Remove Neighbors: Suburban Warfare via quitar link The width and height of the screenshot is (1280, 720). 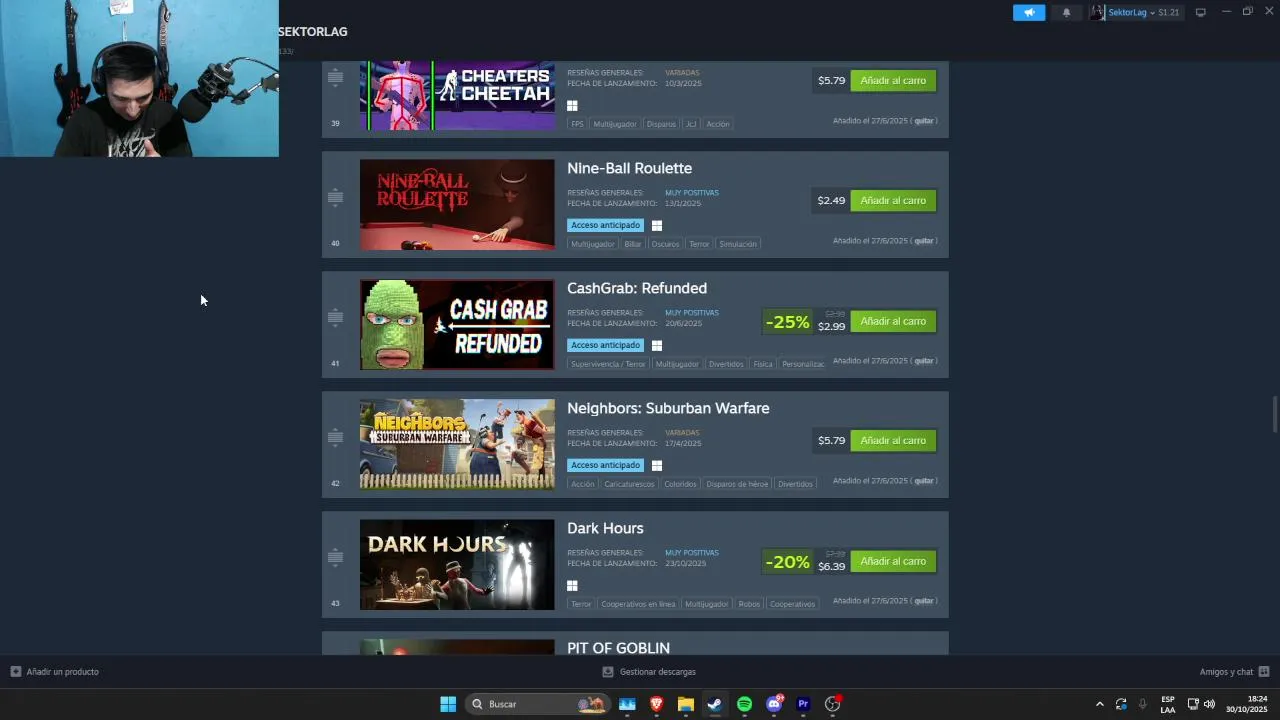924,481
